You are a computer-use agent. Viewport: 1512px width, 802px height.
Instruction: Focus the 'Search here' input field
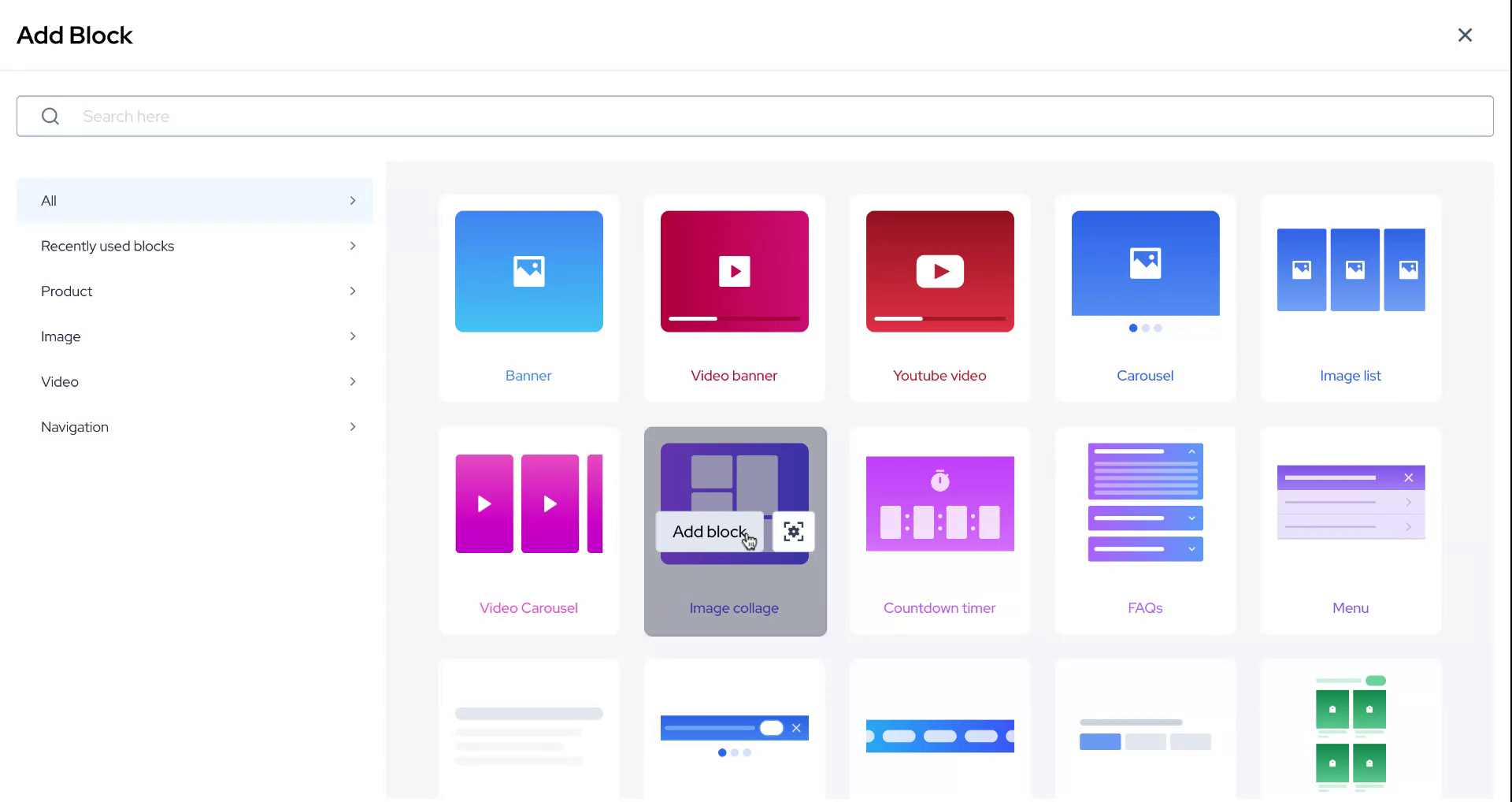click(754, 117)
